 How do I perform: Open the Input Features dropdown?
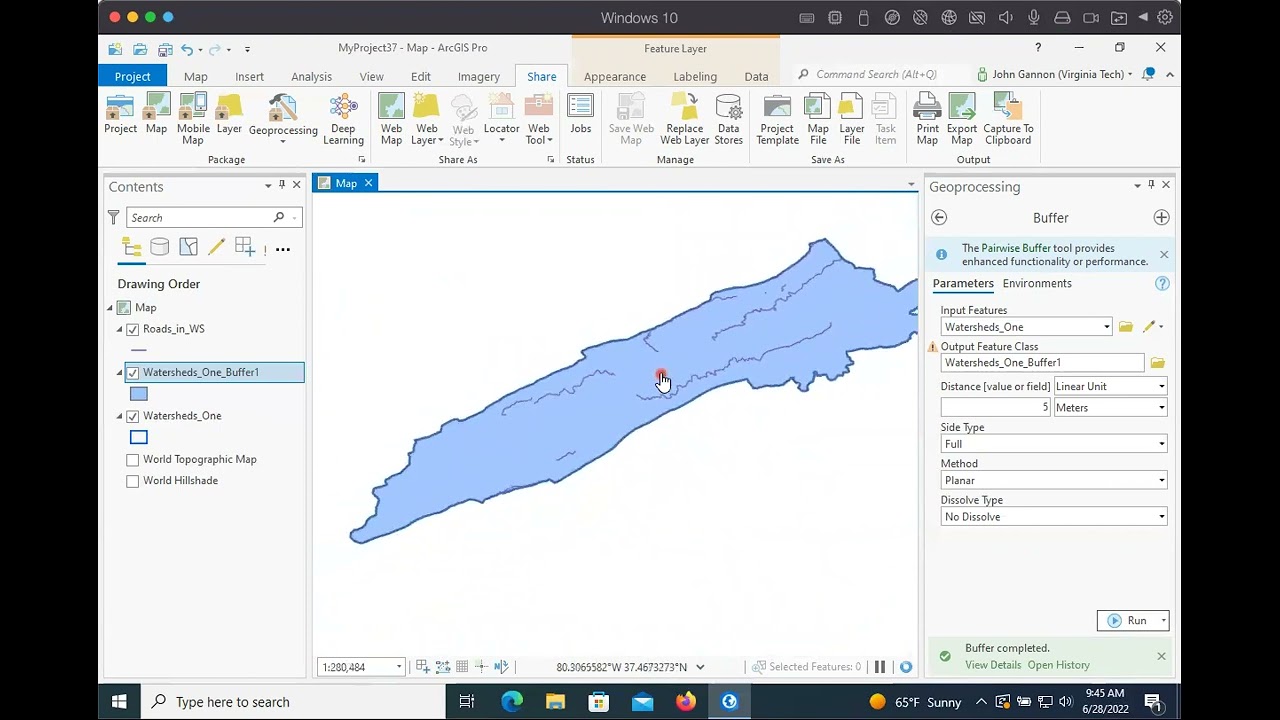[x=1106, y=327]
